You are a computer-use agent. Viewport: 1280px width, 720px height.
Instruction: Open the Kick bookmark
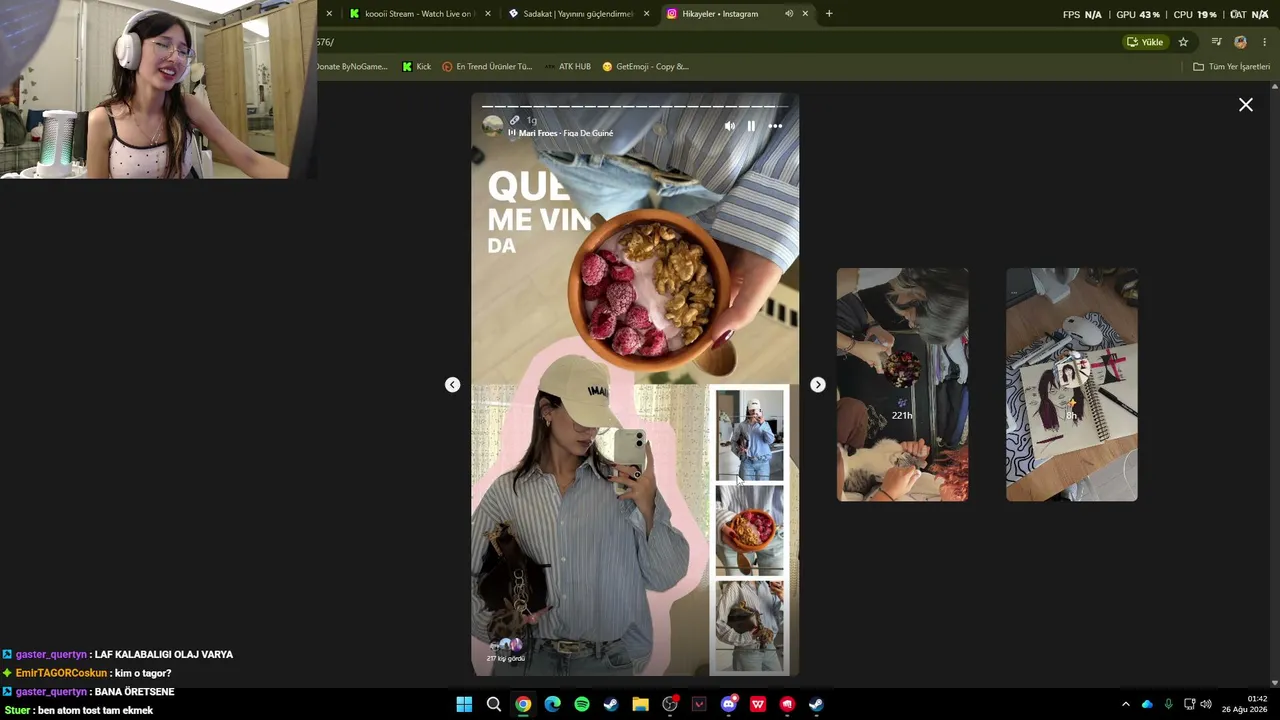(417, 67)
